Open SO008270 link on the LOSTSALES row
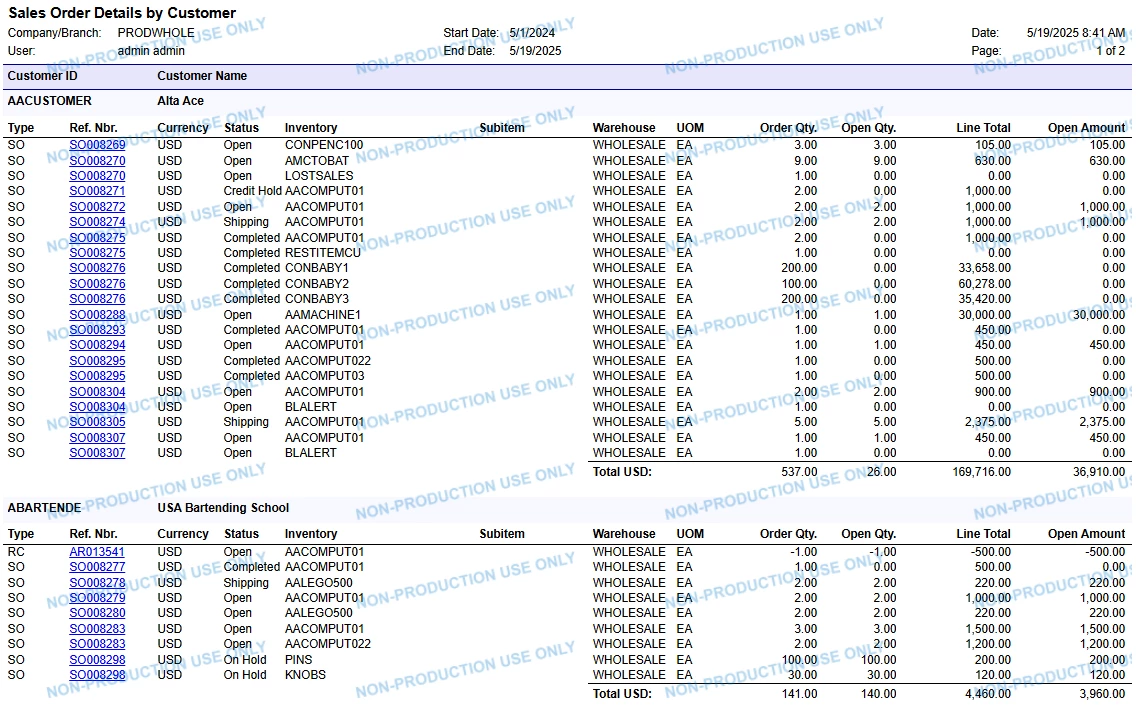 point(97,176)
